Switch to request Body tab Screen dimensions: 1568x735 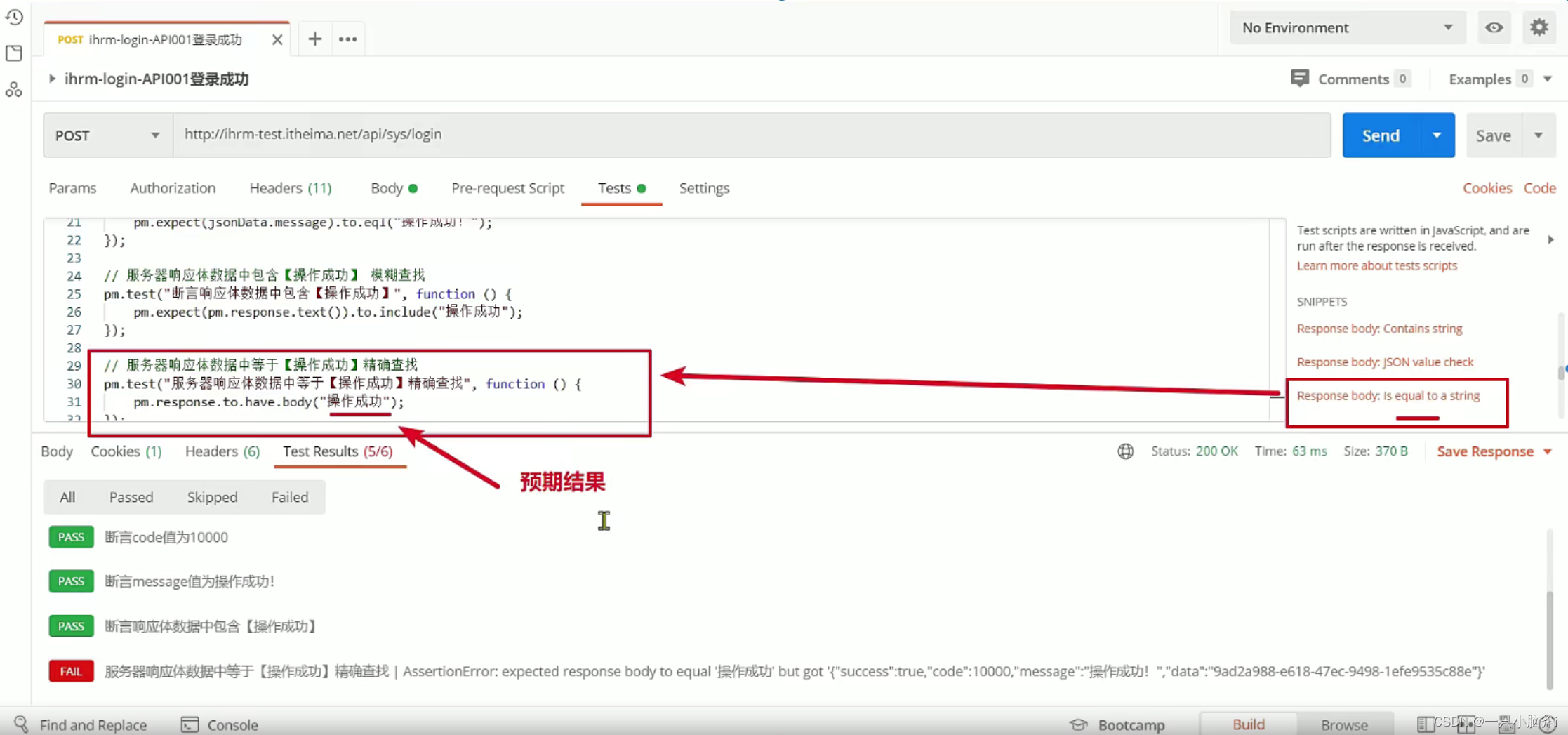pos(394,188)
